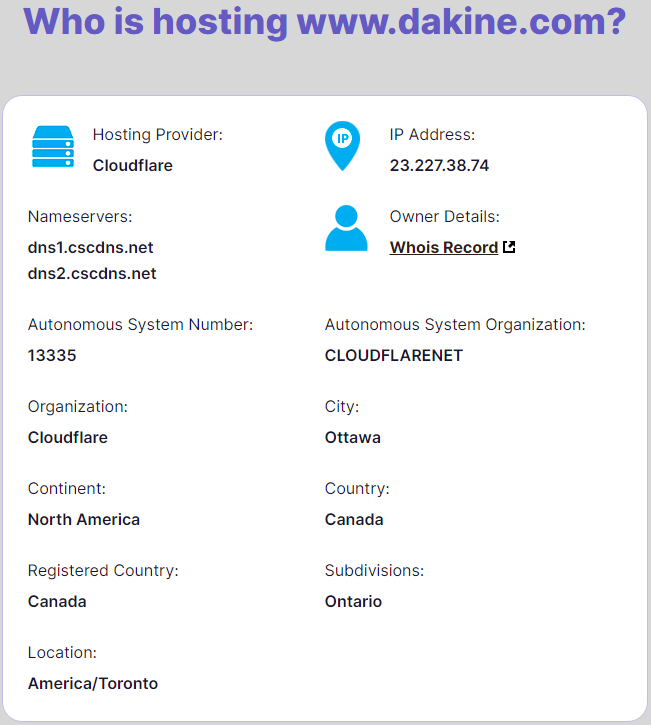
Task: Click the Cloudflare value under Hosting Provider
Action: 133,166
